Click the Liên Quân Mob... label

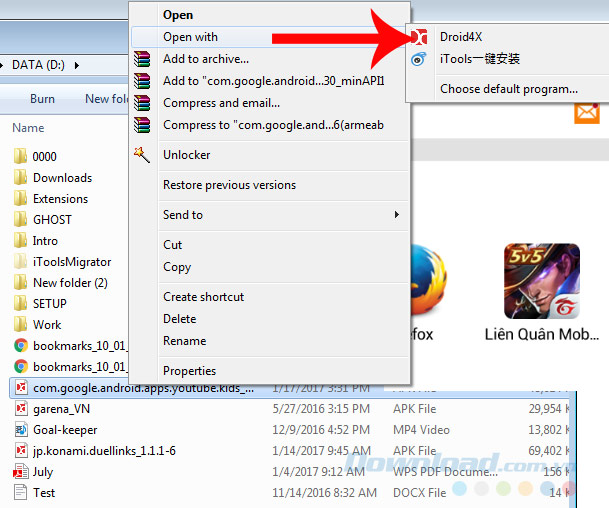click(x=542, y=334)
